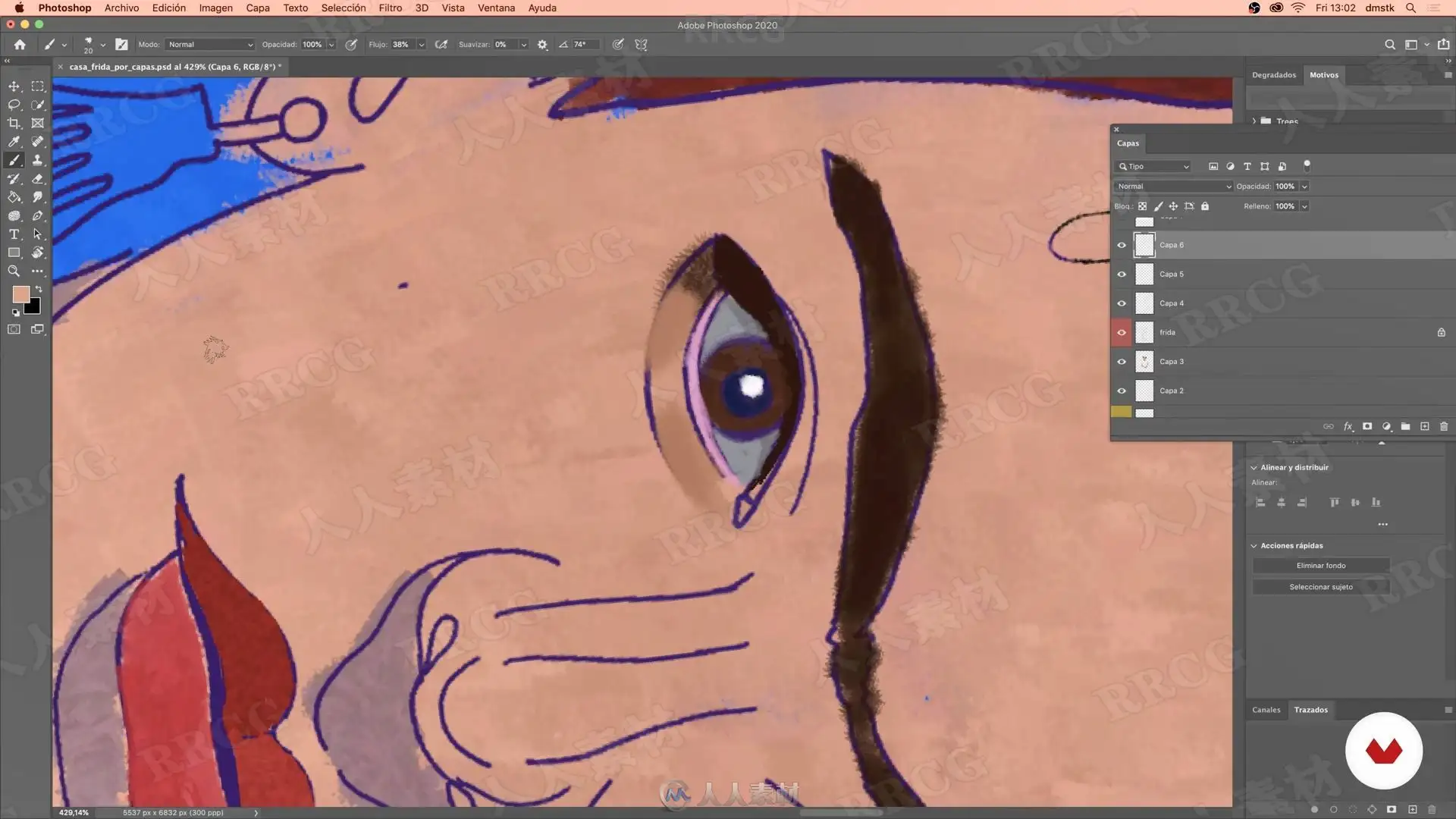Hide the frida layer

[x=1122, y=332]
